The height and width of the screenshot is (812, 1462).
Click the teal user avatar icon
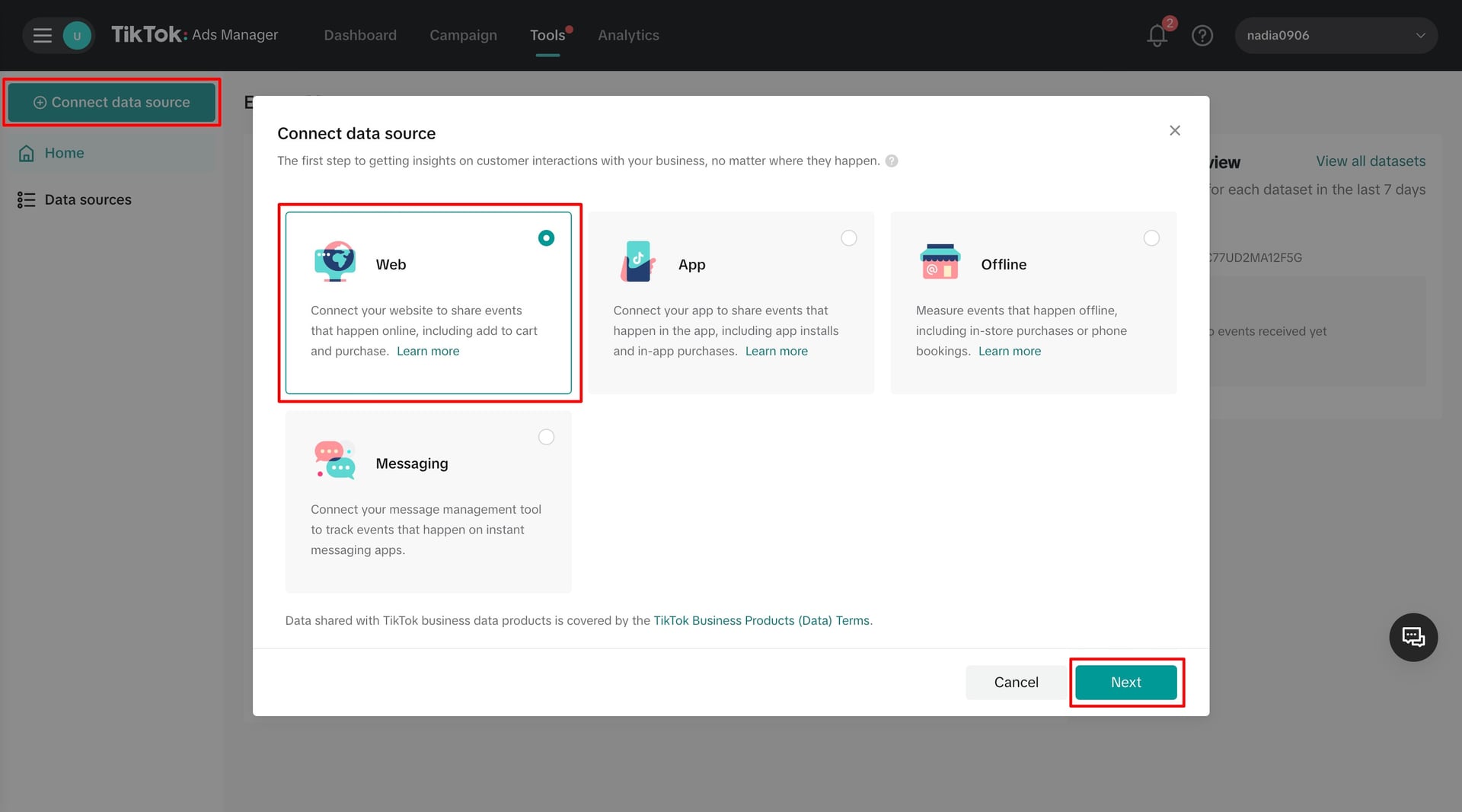pyautogui.click(x=77, y=36)
